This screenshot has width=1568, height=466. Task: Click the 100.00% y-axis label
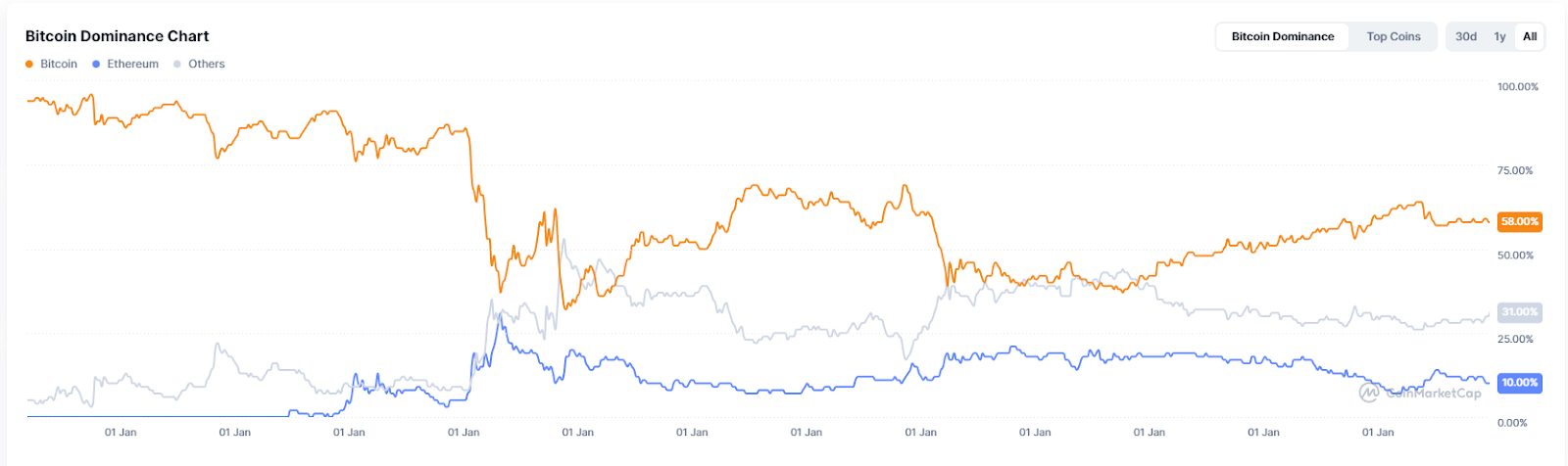[1517, 87]
